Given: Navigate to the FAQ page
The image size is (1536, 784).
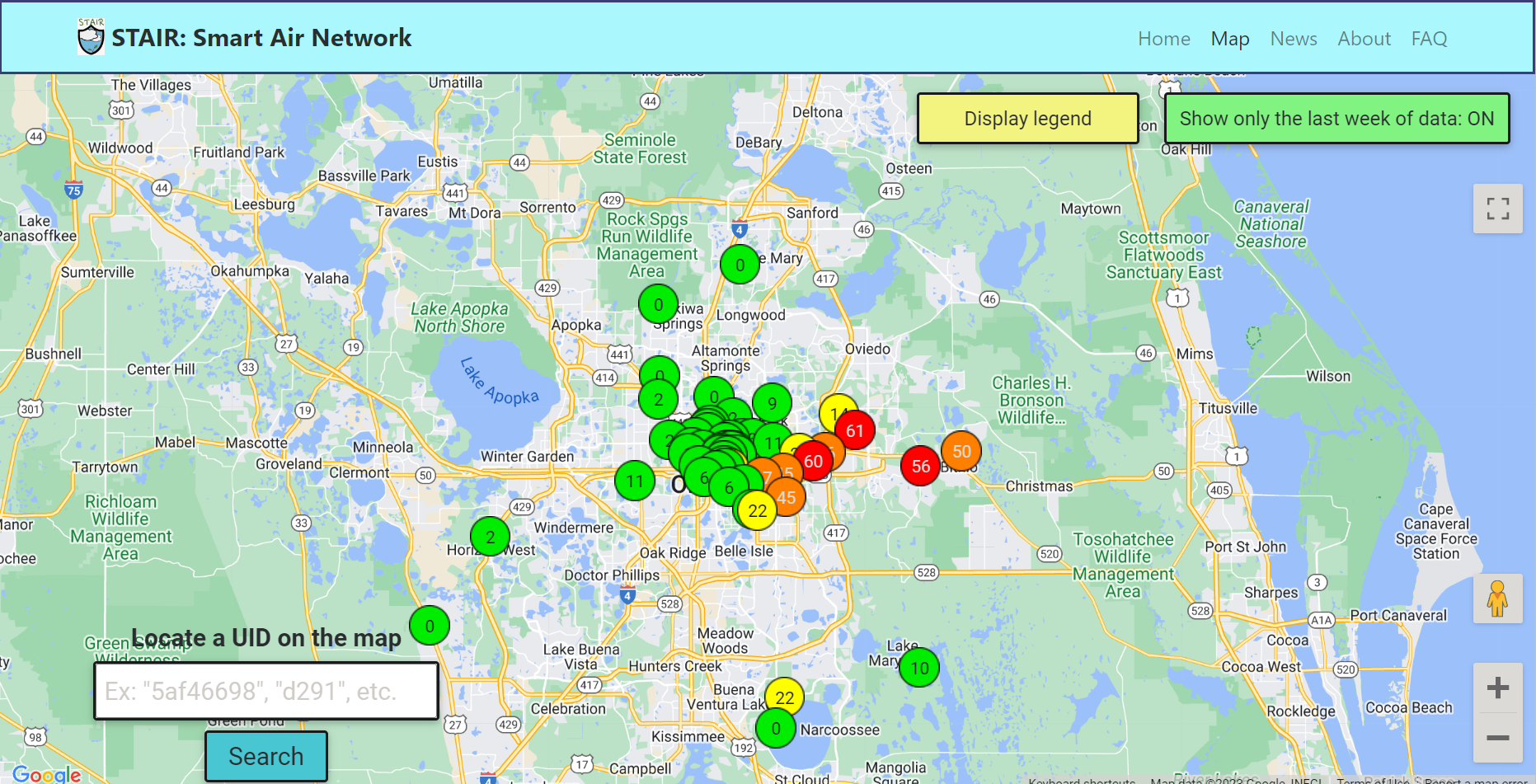Looking at the screenshot, I should (1429, 39).
